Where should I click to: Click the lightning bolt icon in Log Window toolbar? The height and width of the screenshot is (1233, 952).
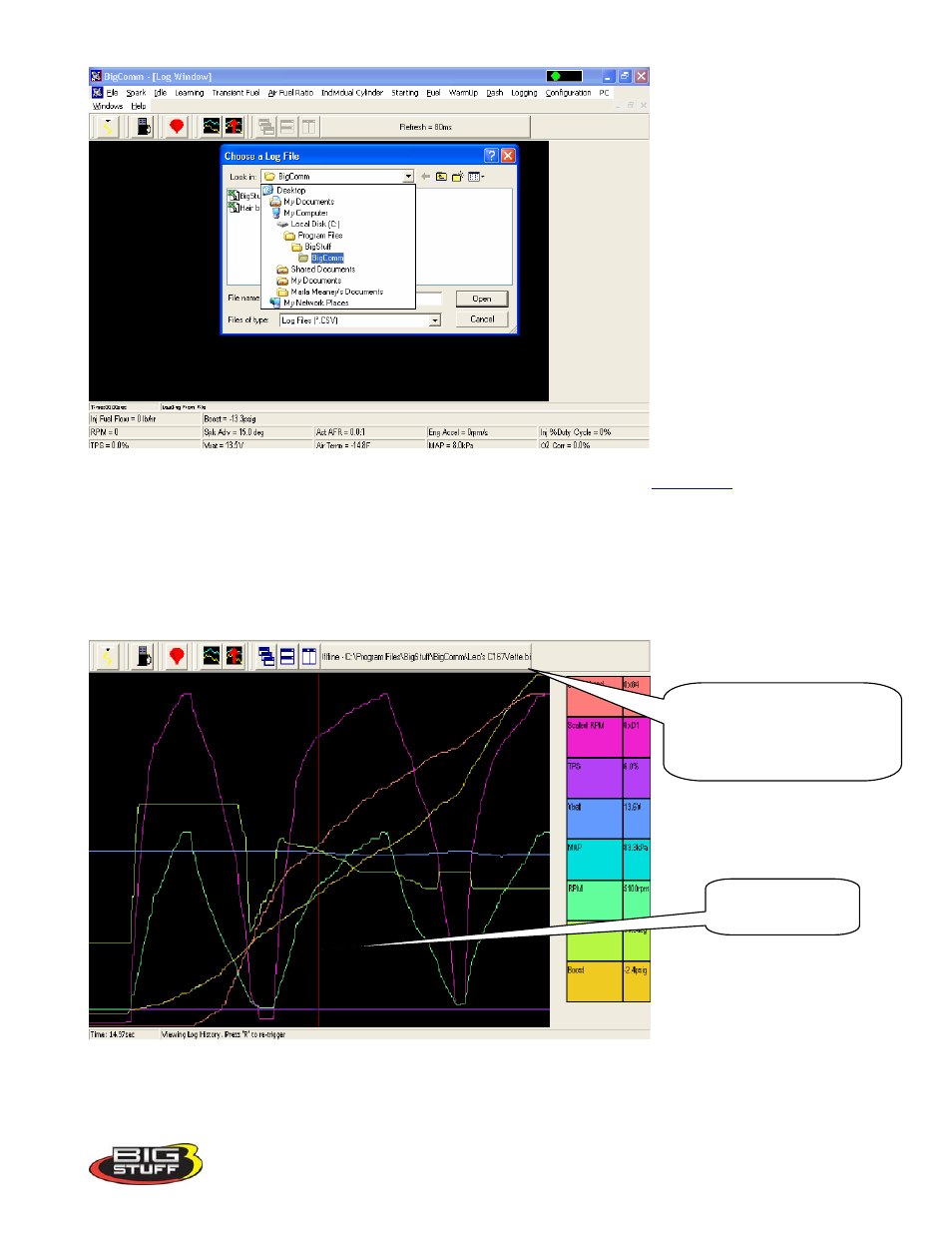pos(106,127)
